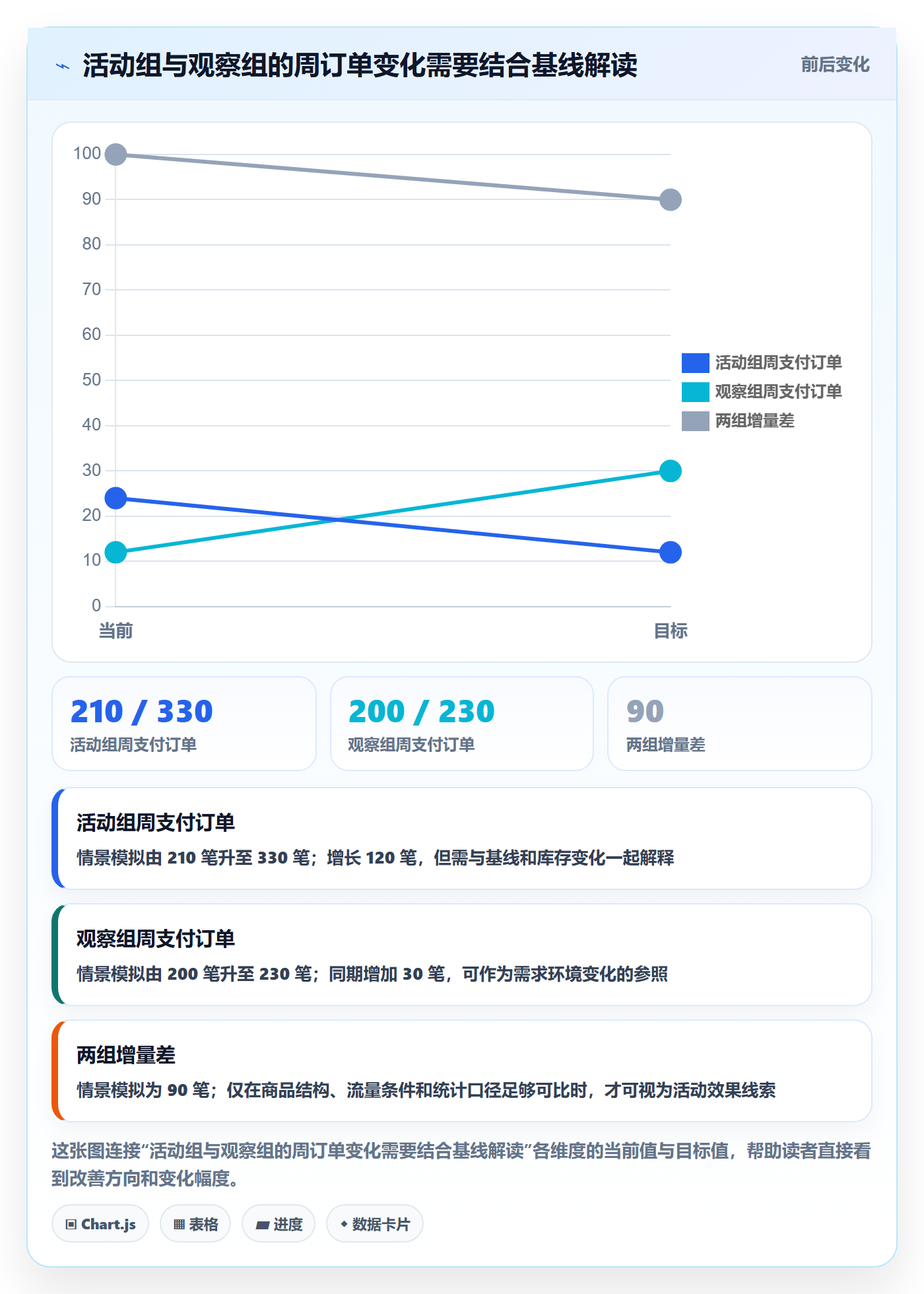Click cyan 观察组 data point at 目标
The image size is (924, 1294).
pos(671,471)
